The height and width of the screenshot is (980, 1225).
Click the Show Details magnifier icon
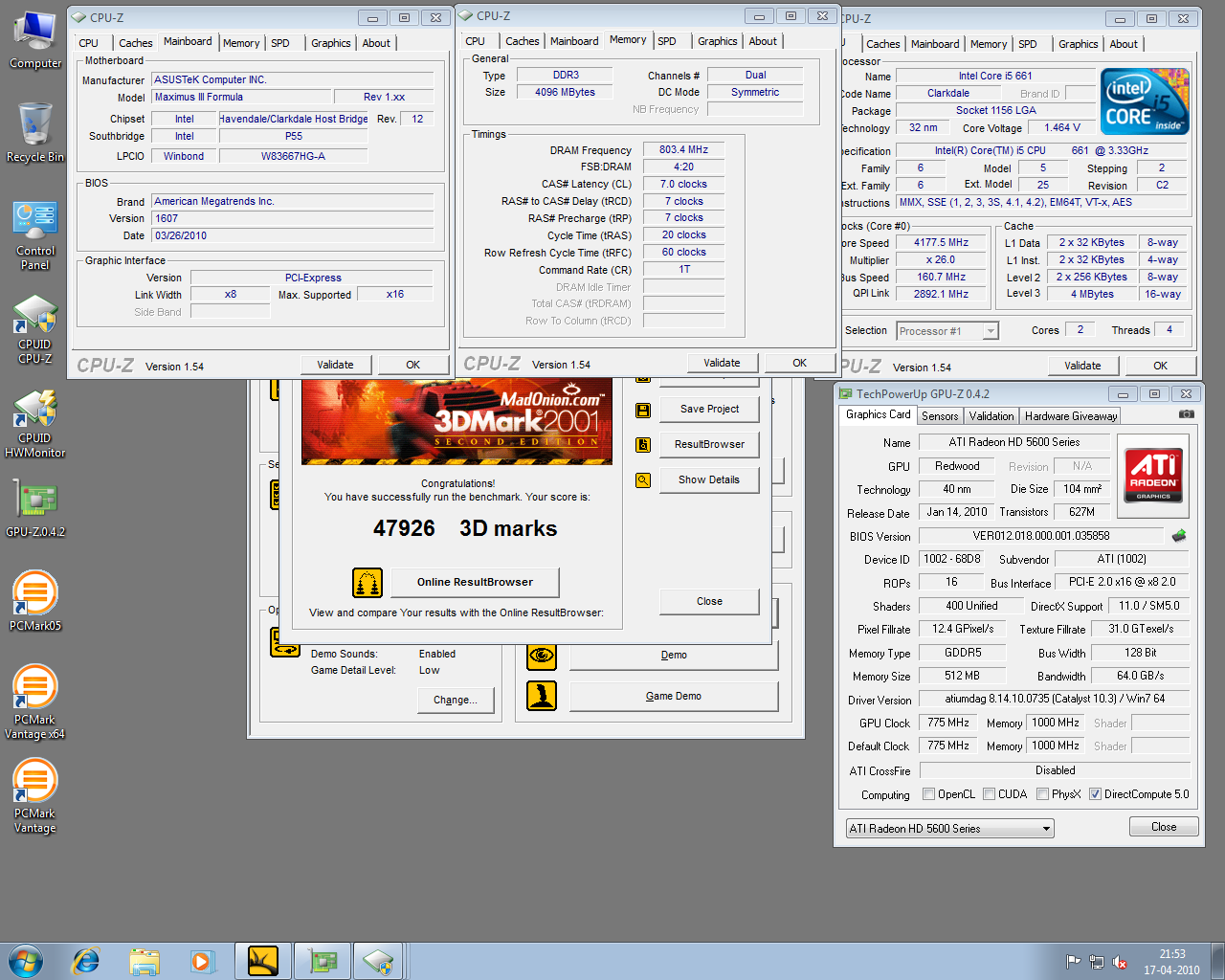643,480
